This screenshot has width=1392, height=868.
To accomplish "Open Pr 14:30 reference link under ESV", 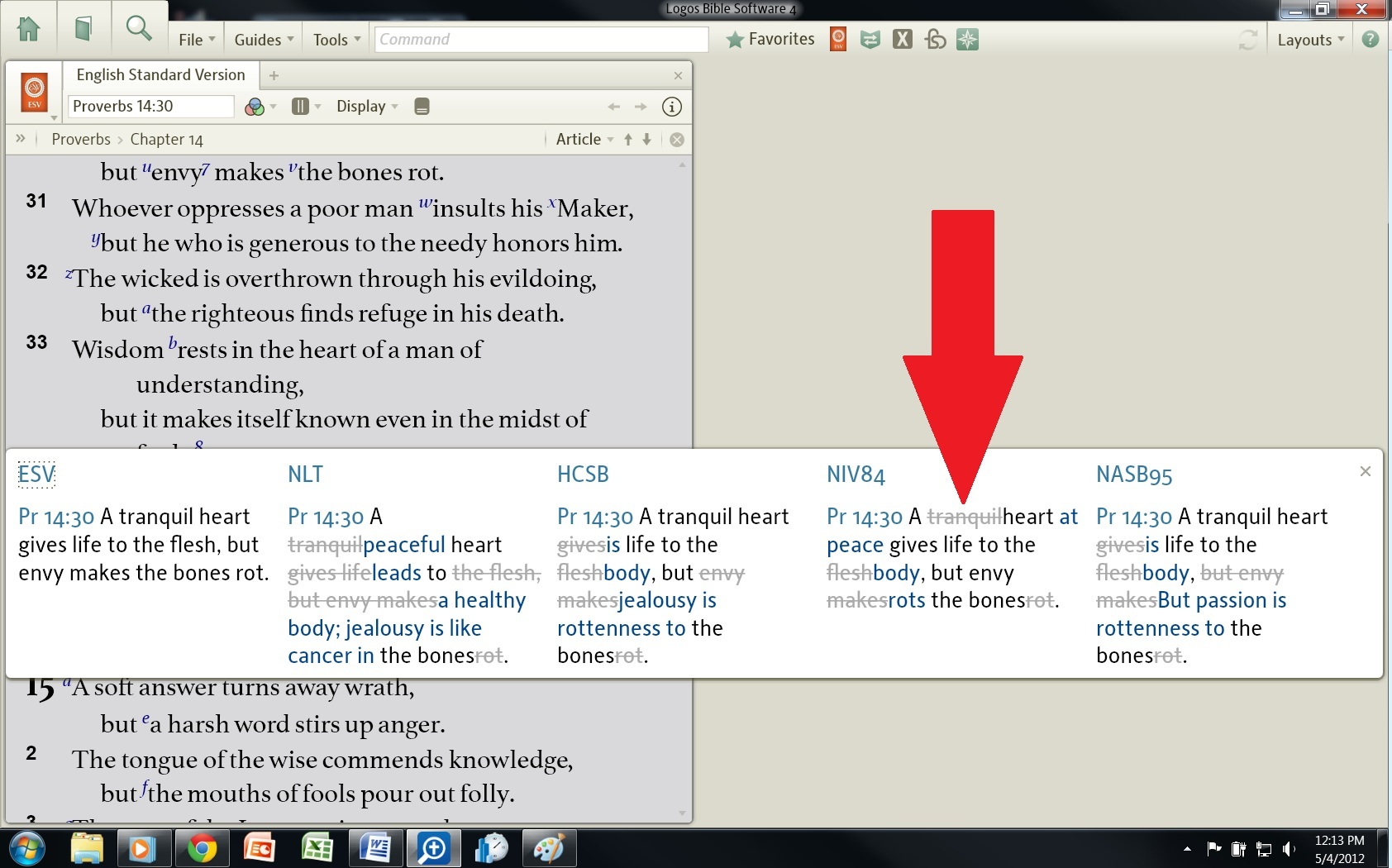I will click(56, 517).
